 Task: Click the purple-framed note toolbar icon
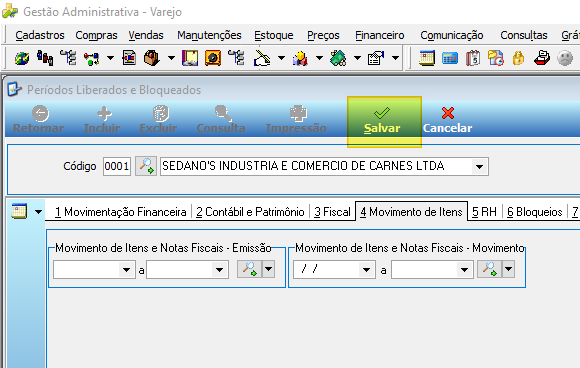[190, 58]
